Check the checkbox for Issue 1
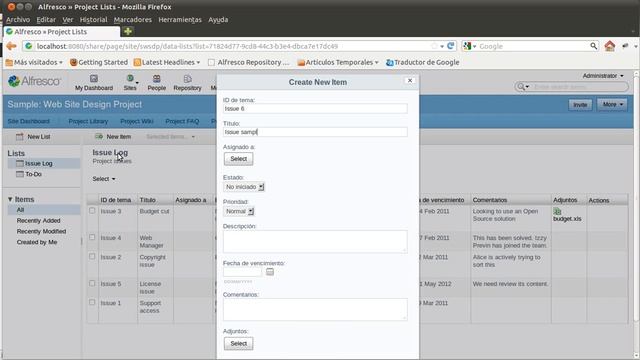 tap(92, 302)
